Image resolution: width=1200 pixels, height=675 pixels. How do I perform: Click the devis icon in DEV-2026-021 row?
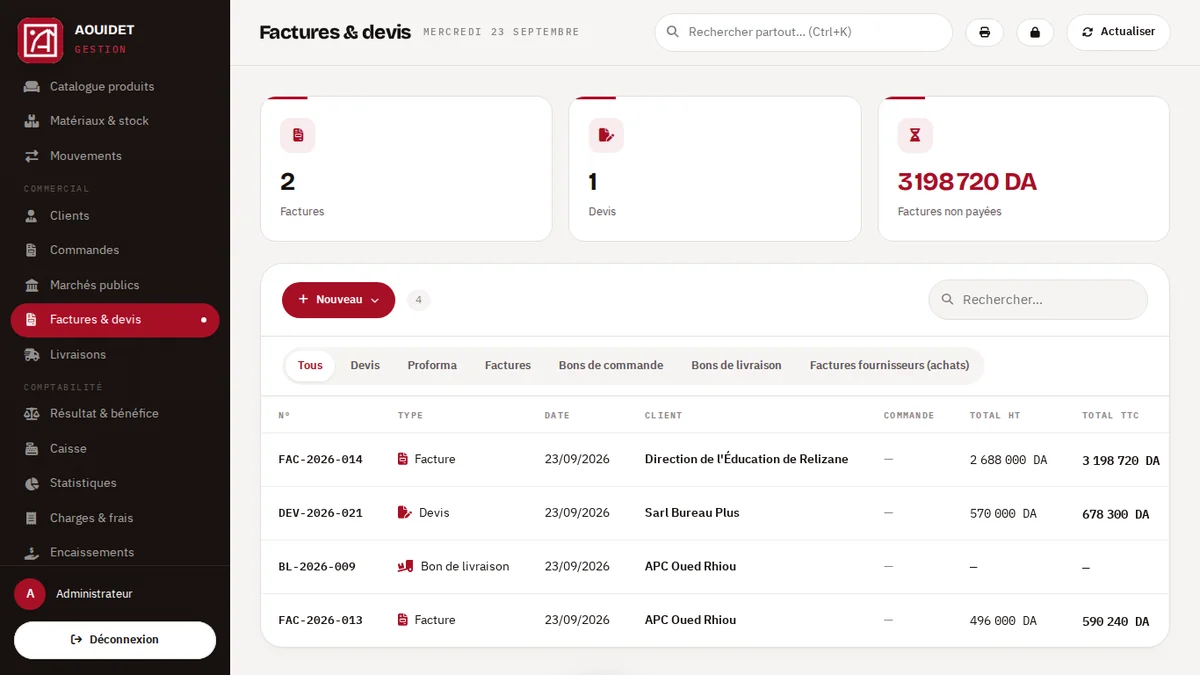pyautogui.click(x=405, y=513)
